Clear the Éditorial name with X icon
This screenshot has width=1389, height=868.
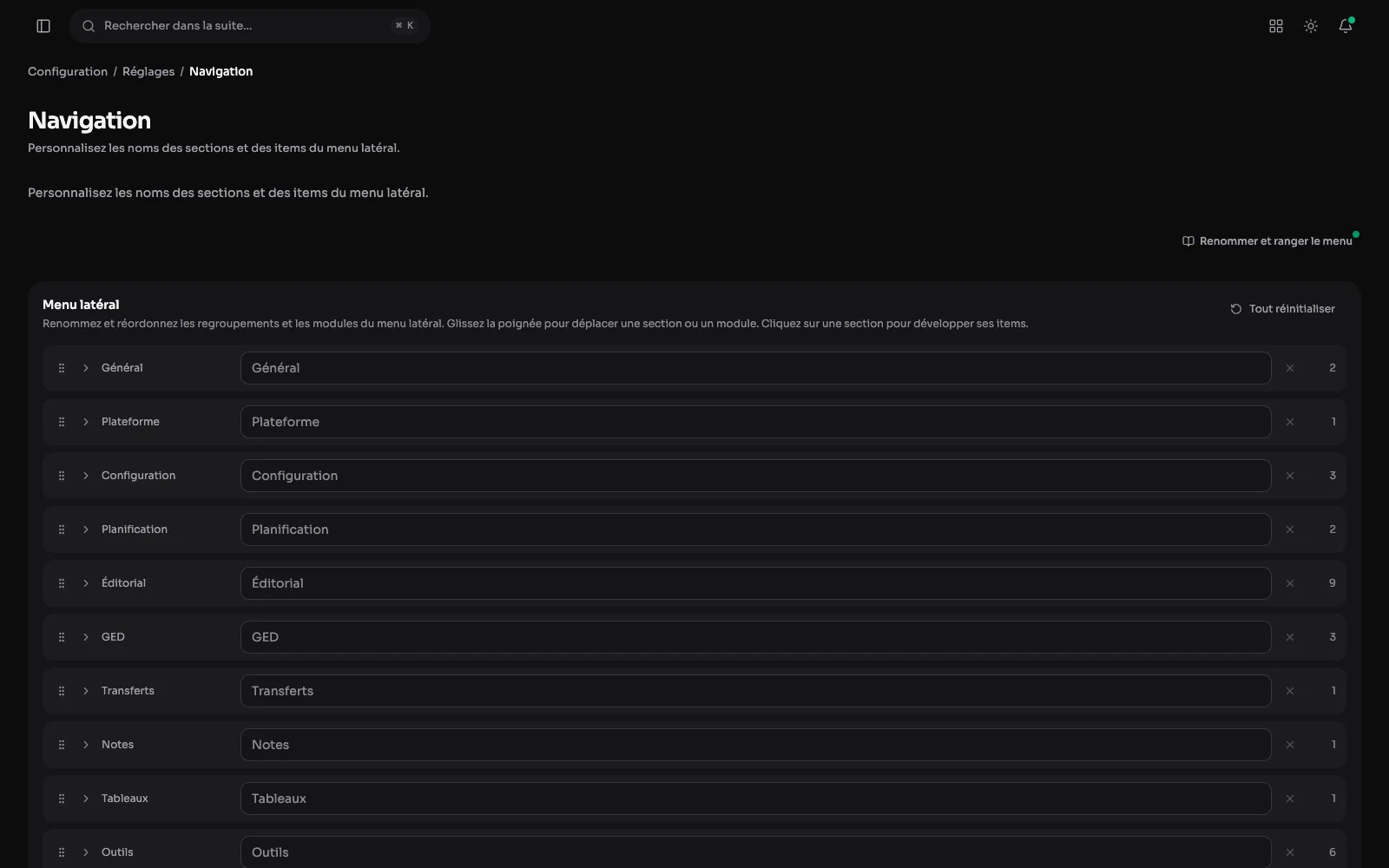pos(1290,583)
